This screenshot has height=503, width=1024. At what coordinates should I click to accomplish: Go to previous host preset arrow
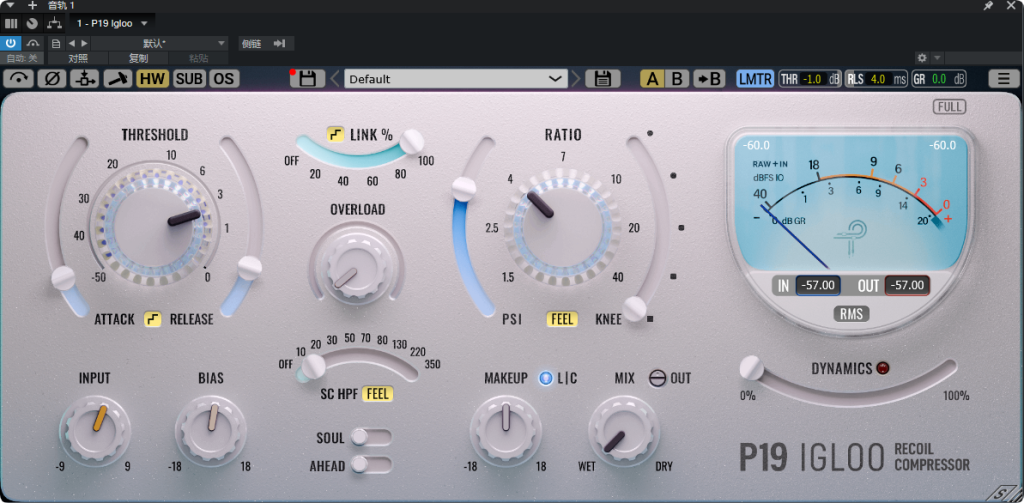(x=72, y=44)
